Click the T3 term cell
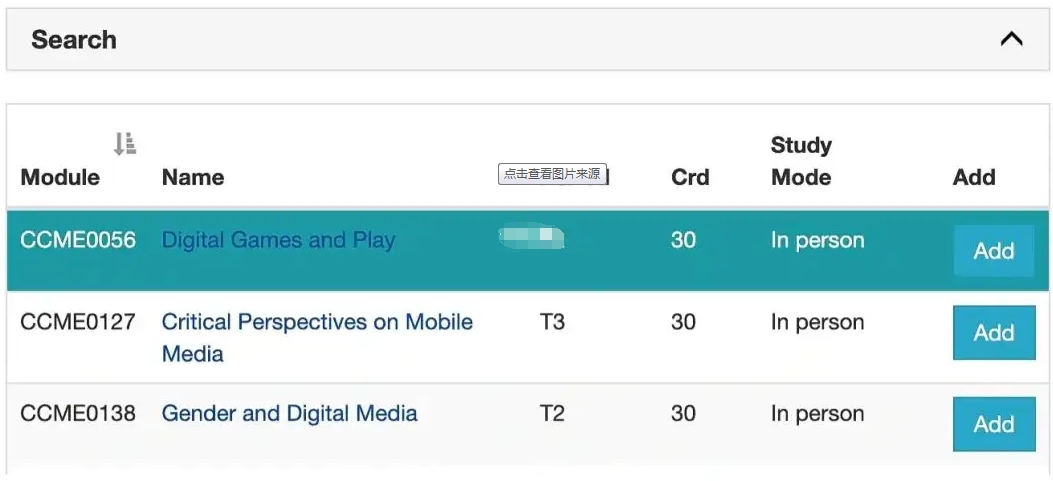 coord(552,322)
